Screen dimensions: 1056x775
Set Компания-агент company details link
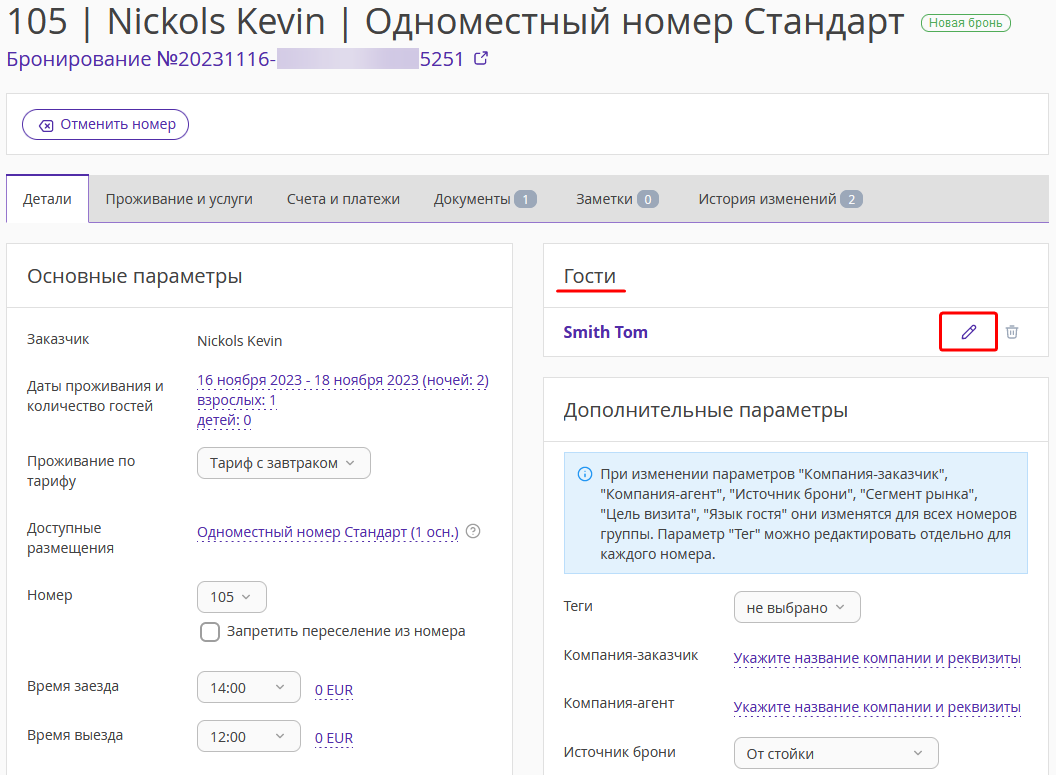(x=877, y=707)
